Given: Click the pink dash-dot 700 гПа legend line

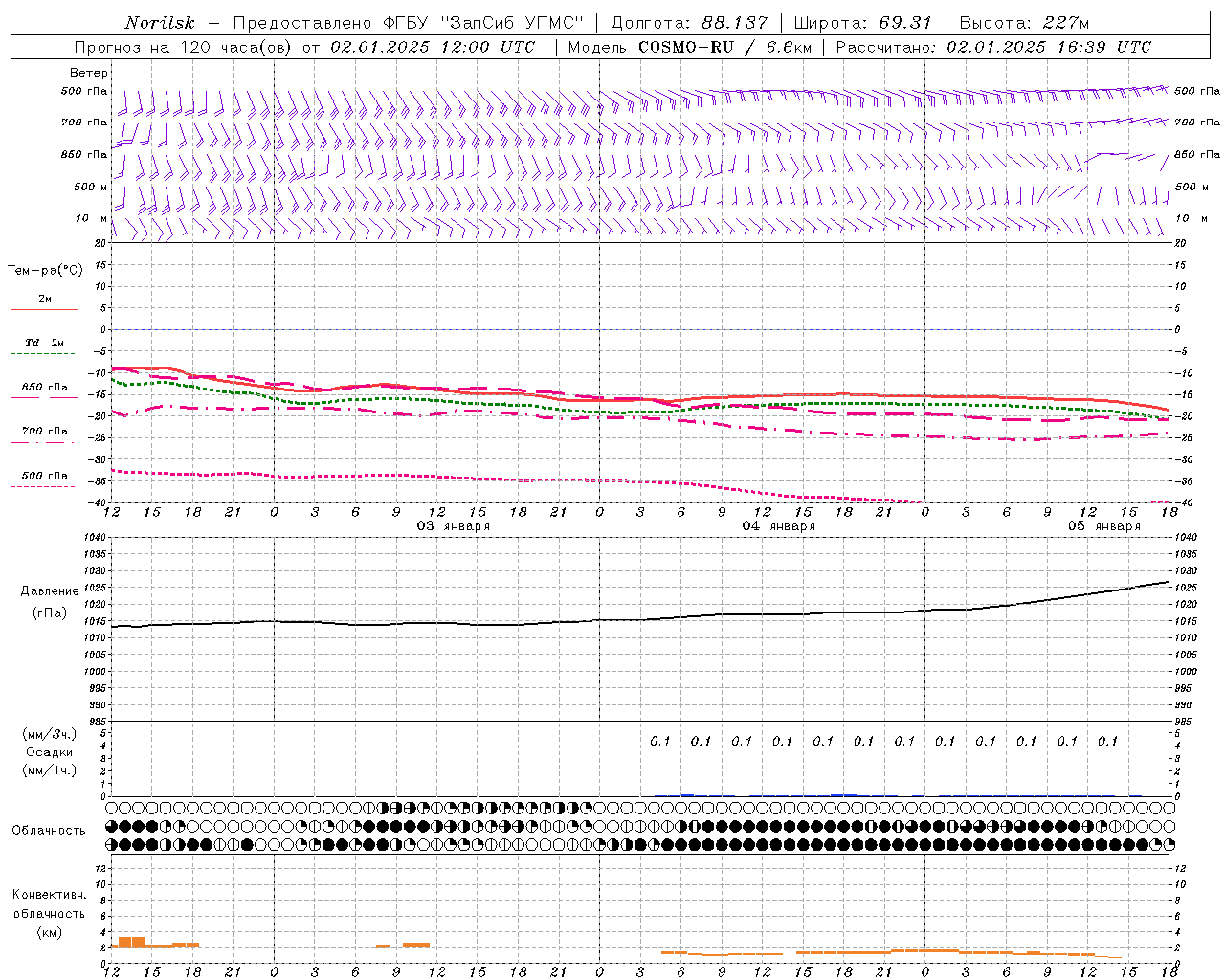Looking at the screenshot, I should [42, 442].
